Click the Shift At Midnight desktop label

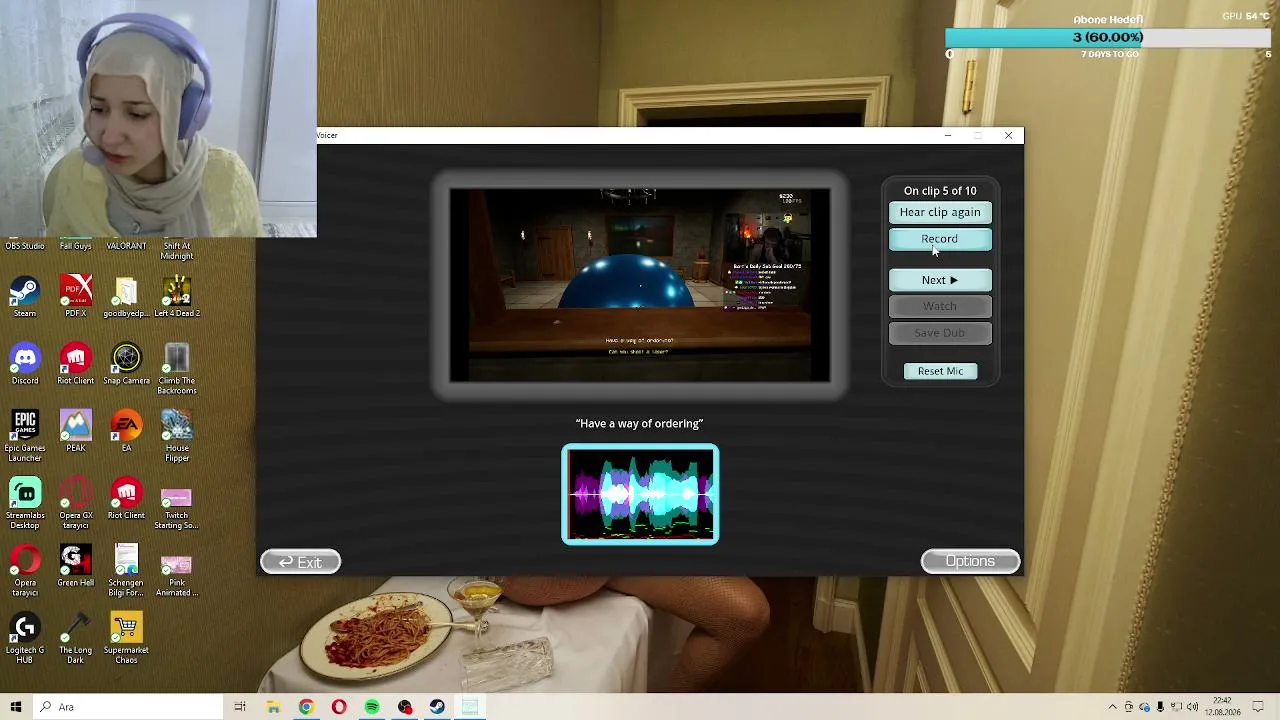point(177,251)
